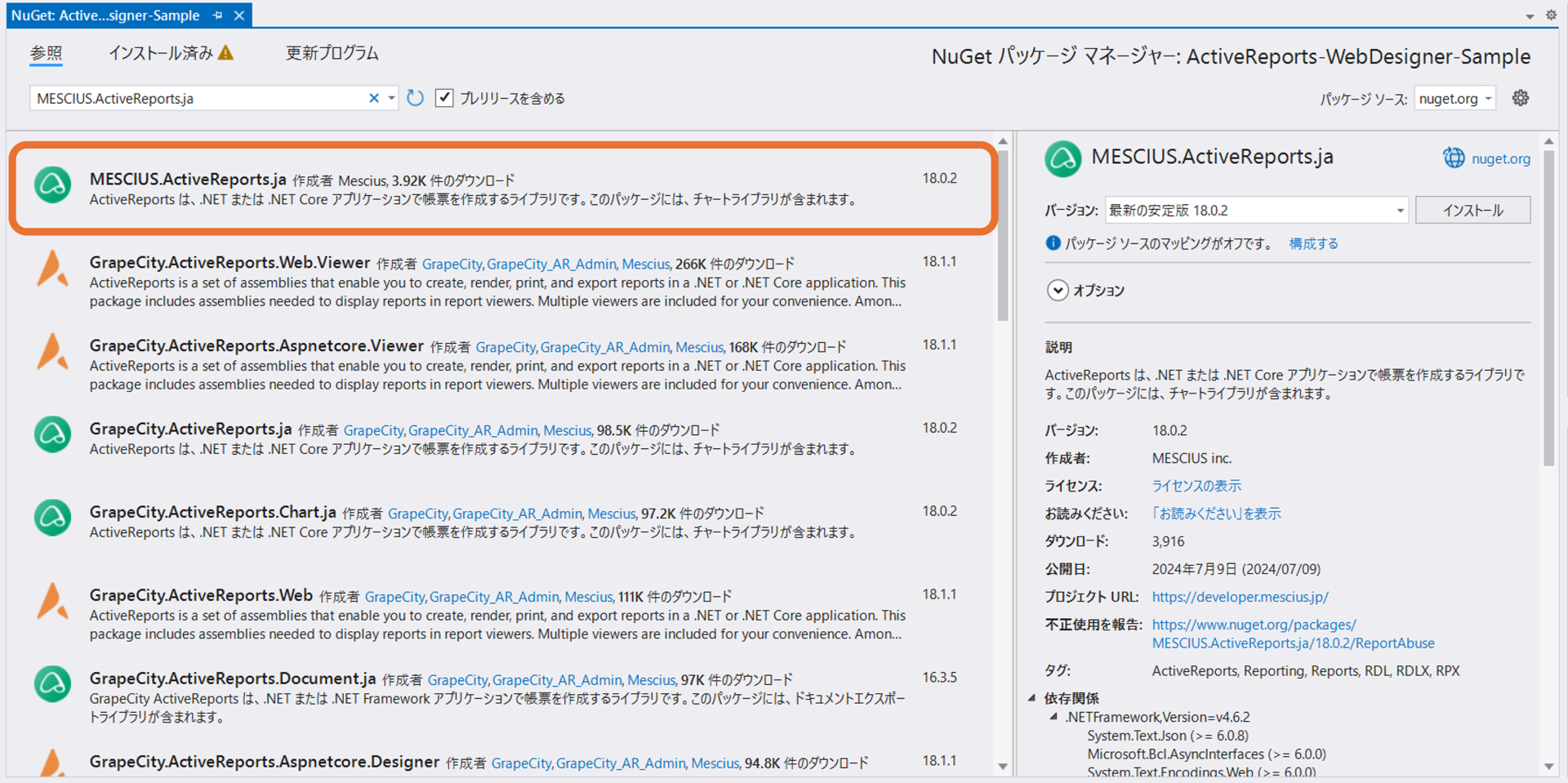
Task: Collapse the .NETFramework,Version=v4.6.2 node
Action: click(1053, 716)
